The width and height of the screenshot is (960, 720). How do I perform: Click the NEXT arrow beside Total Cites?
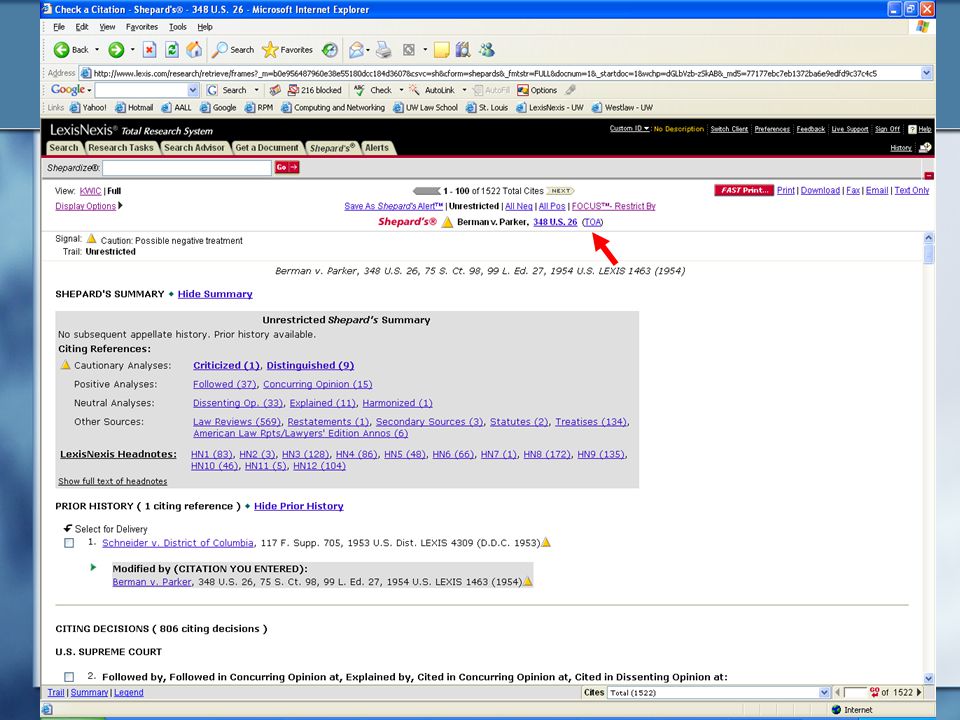pos(560,191)
